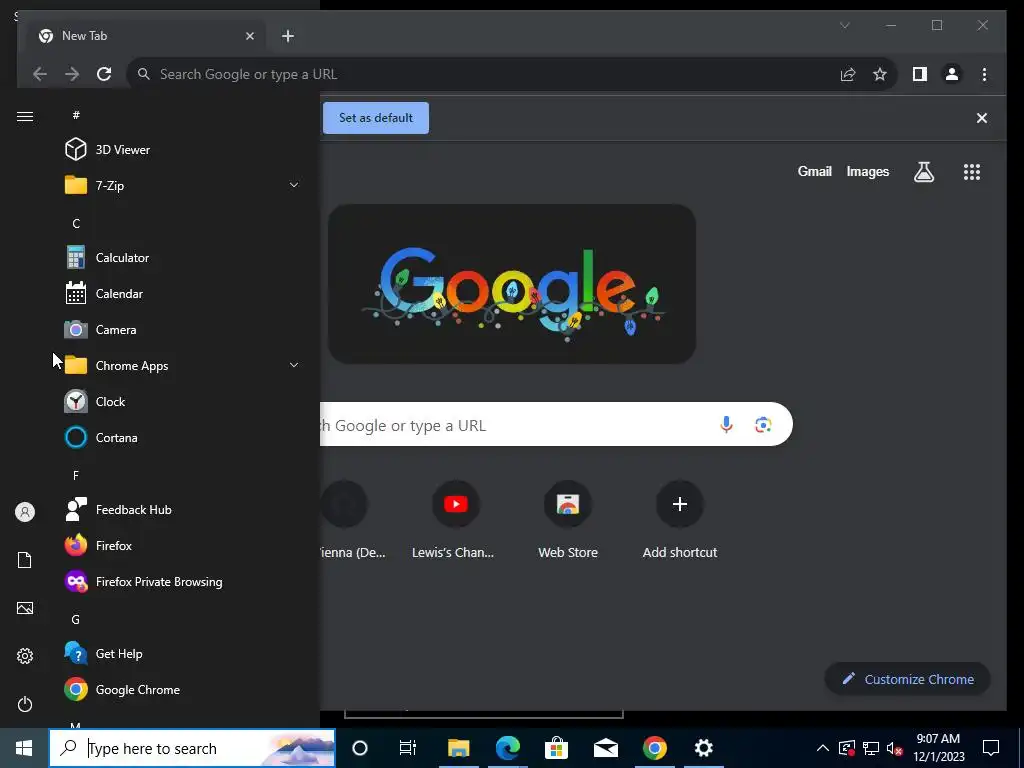Click the Google holiday doodle
The width and height of the screenshot is (1024, 768).
[x=511, y=284]
